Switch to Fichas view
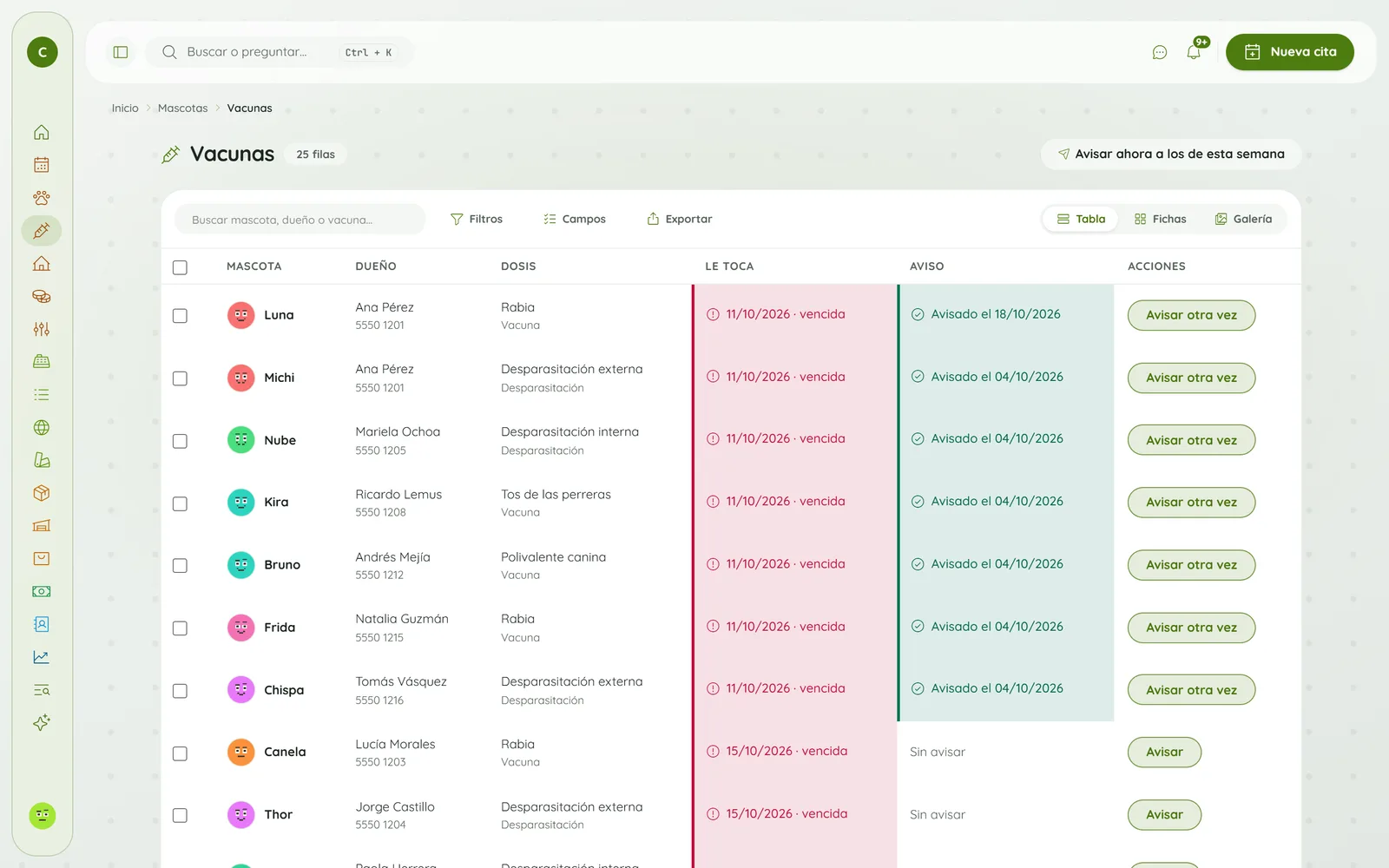Image resolution: width=1389 pixels, height=868 pixels. pyautogui.click(x=1161, y=219)
